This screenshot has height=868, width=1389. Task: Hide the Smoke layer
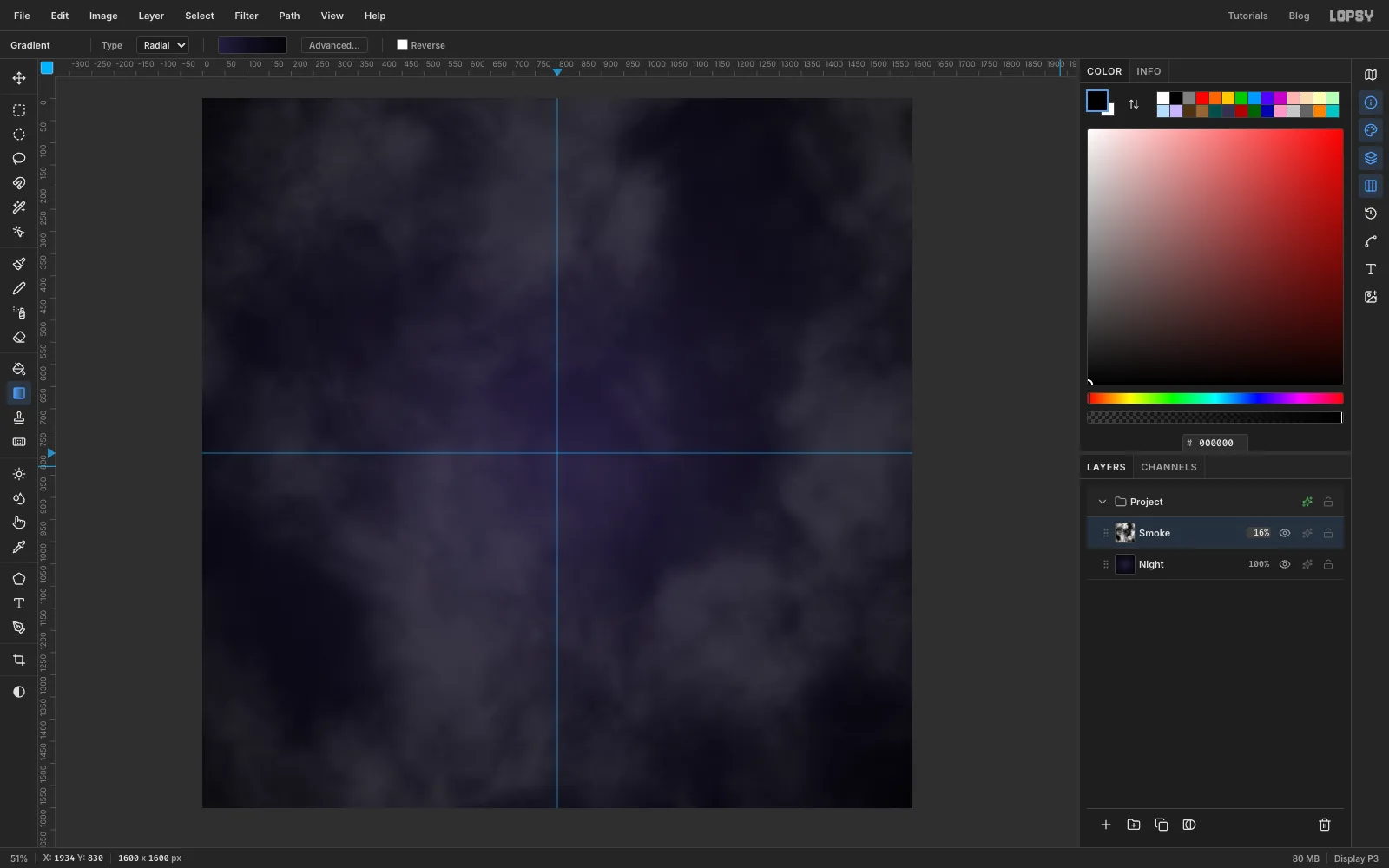1285,533
